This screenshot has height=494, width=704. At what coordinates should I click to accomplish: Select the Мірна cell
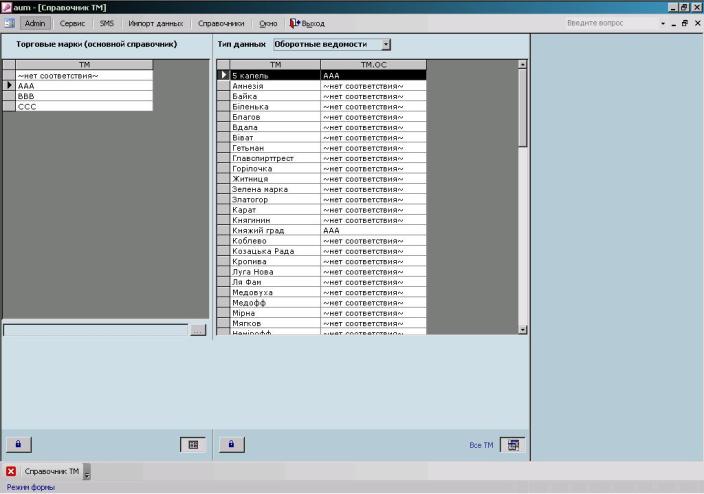click(x=275, y=313)
